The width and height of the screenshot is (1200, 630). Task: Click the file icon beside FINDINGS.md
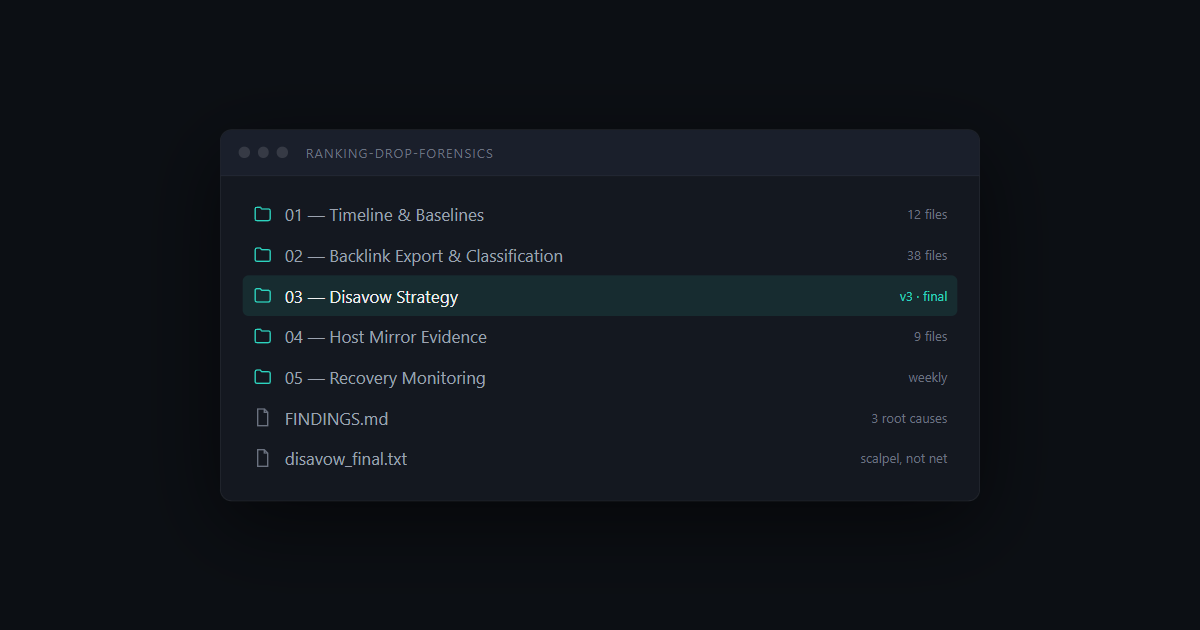(x=263, y=418)
